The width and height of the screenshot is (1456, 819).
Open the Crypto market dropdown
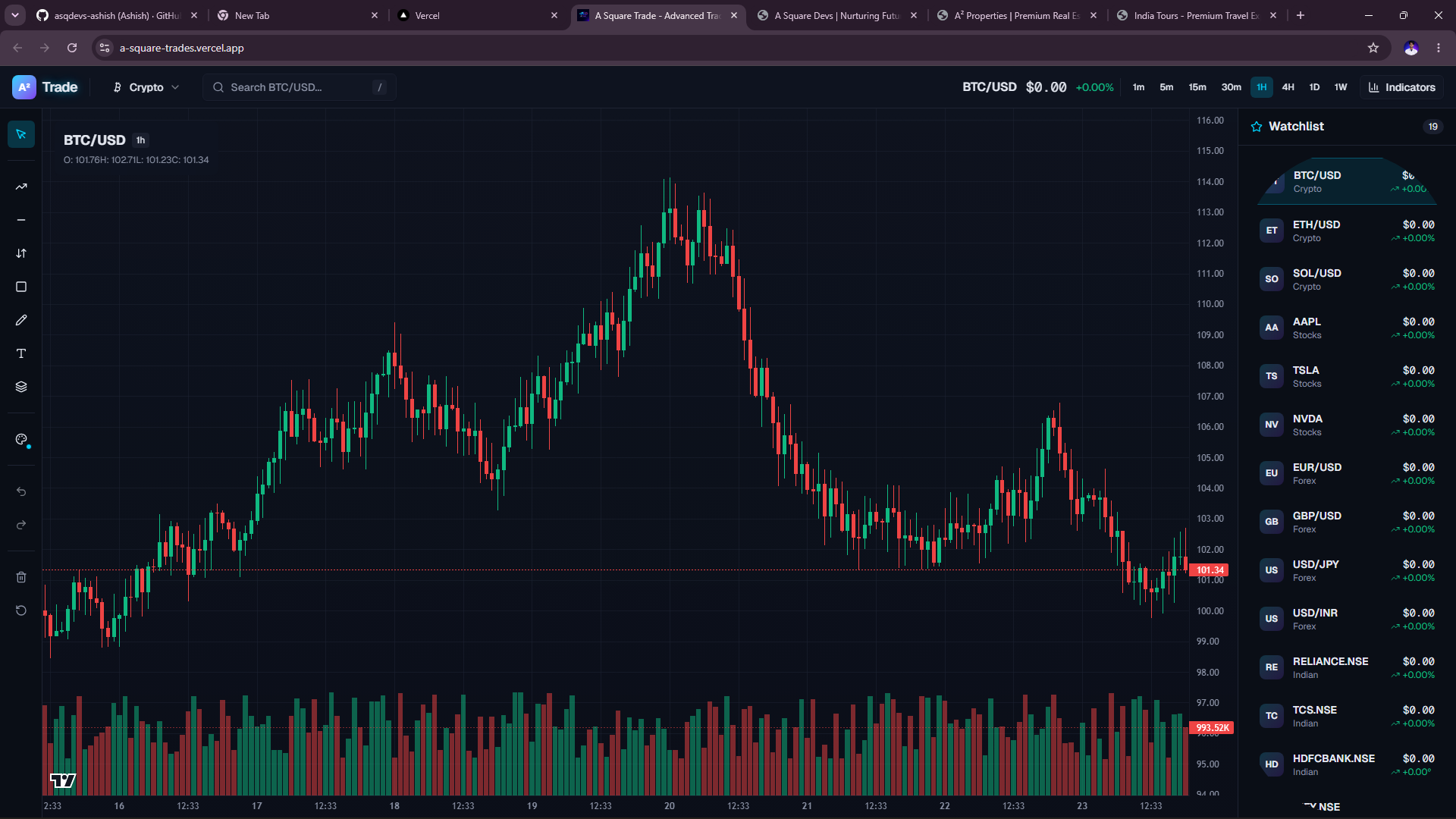click(x=146, y=87)
